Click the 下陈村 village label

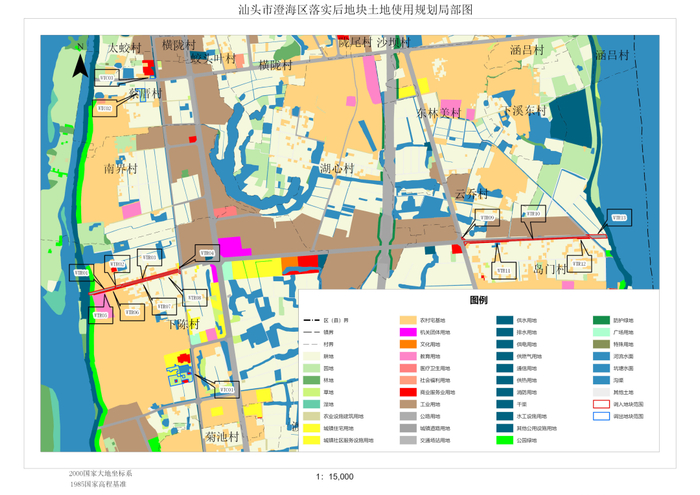184,324
